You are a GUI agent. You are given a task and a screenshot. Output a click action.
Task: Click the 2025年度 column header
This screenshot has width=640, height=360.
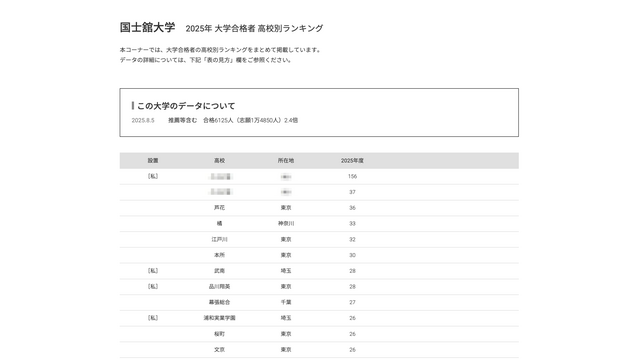click(352, 161)
